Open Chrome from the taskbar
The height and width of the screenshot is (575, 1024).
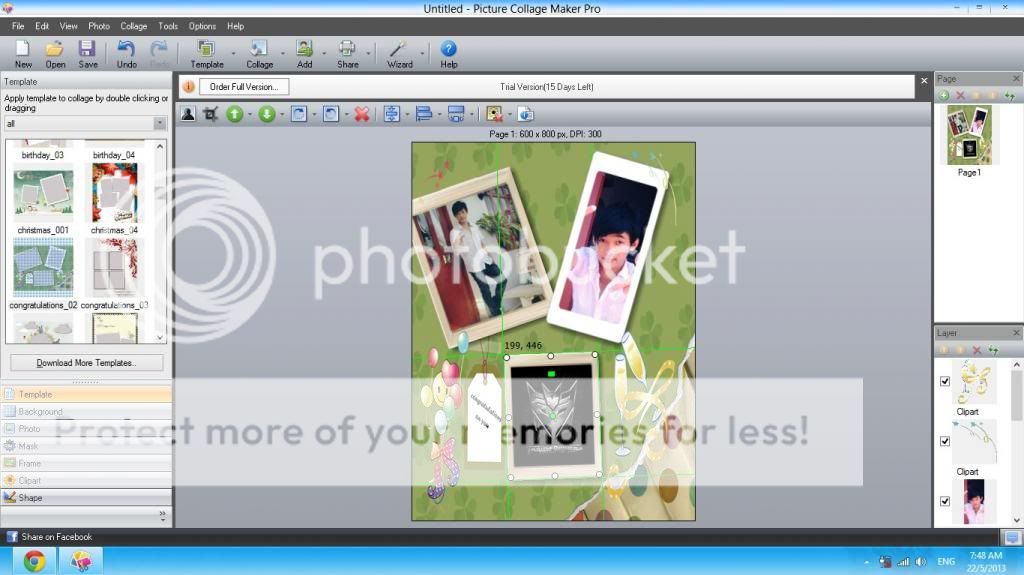click(34, 561)
